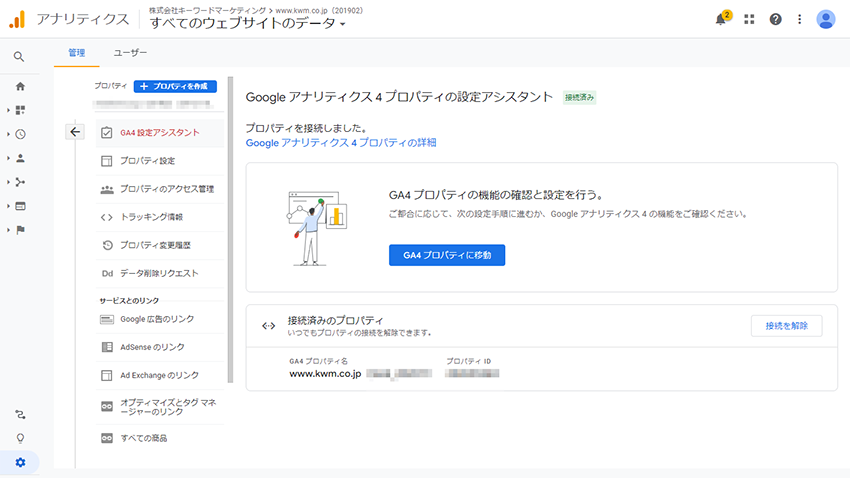Open the Admin gear icon

21,462
